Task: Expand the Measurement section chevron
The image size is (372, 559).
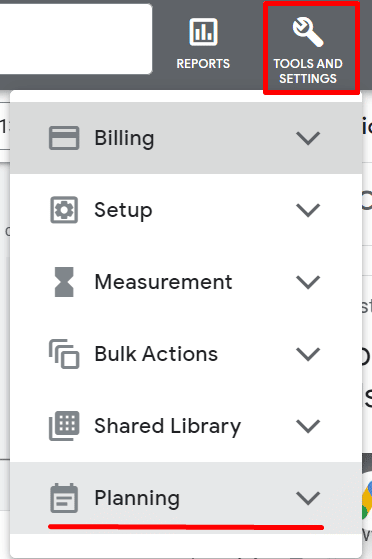Action: pyautogui.click(x=308, y=282)
